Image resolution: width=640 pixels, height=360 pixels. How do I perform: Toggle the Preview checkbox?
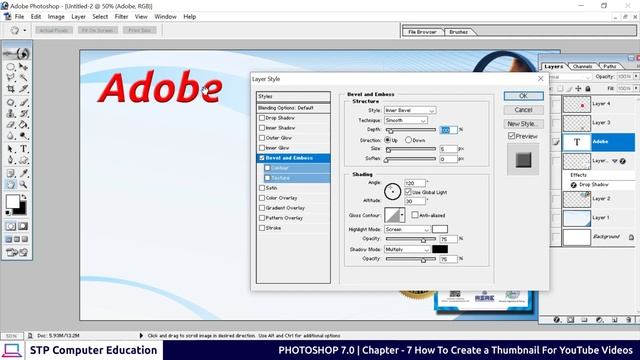coord(511,136)
